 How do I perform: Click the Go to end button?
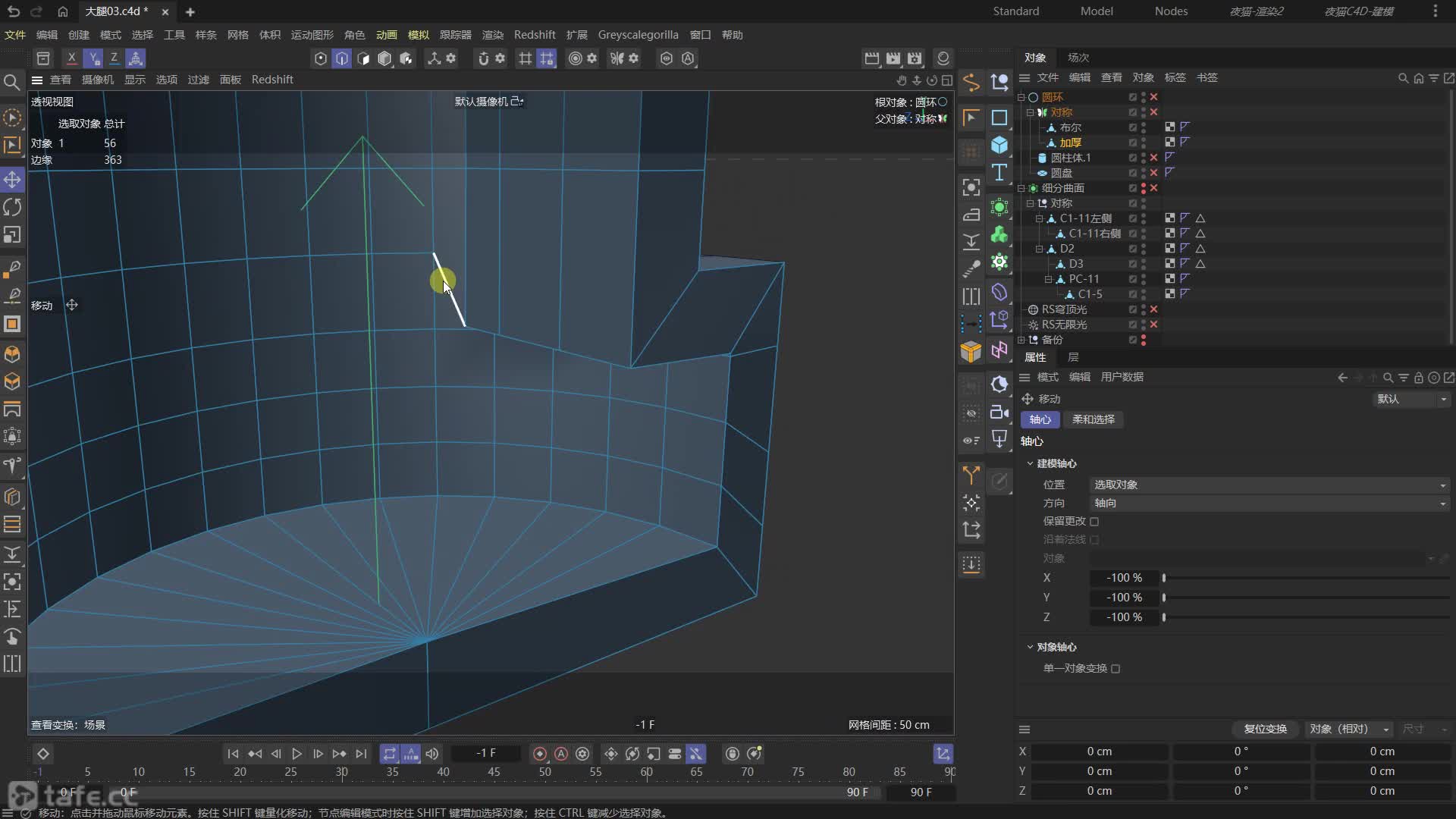(x=361, y=754)
